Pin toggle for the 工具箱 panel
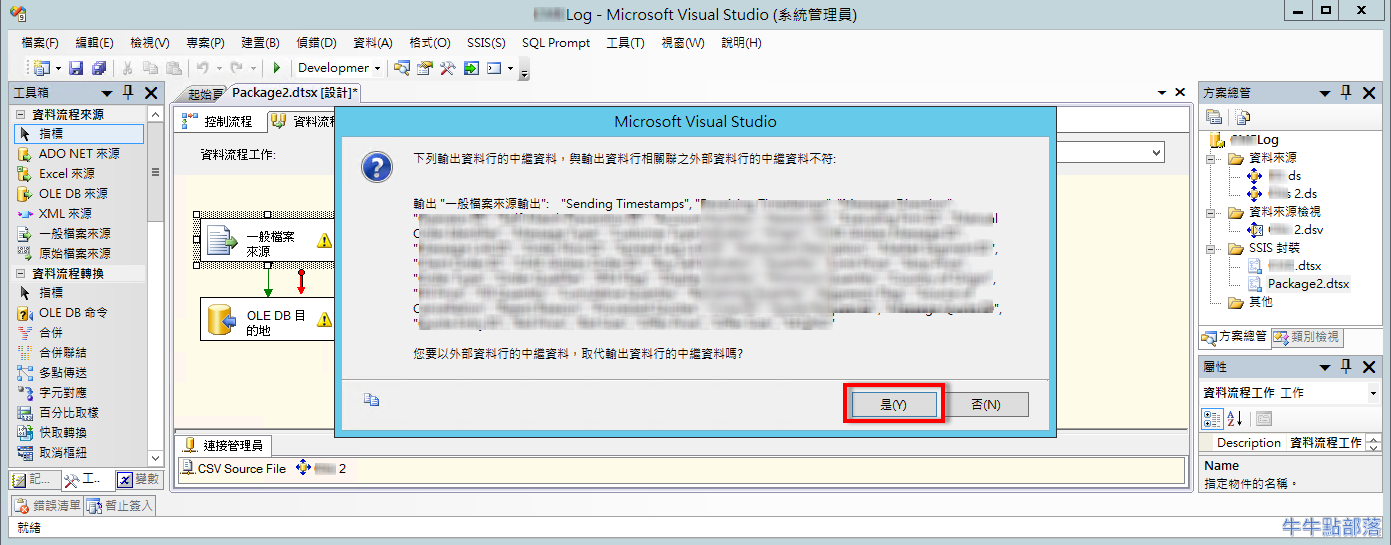This screenshot has width=1391, height=545. tap(128, 93)
